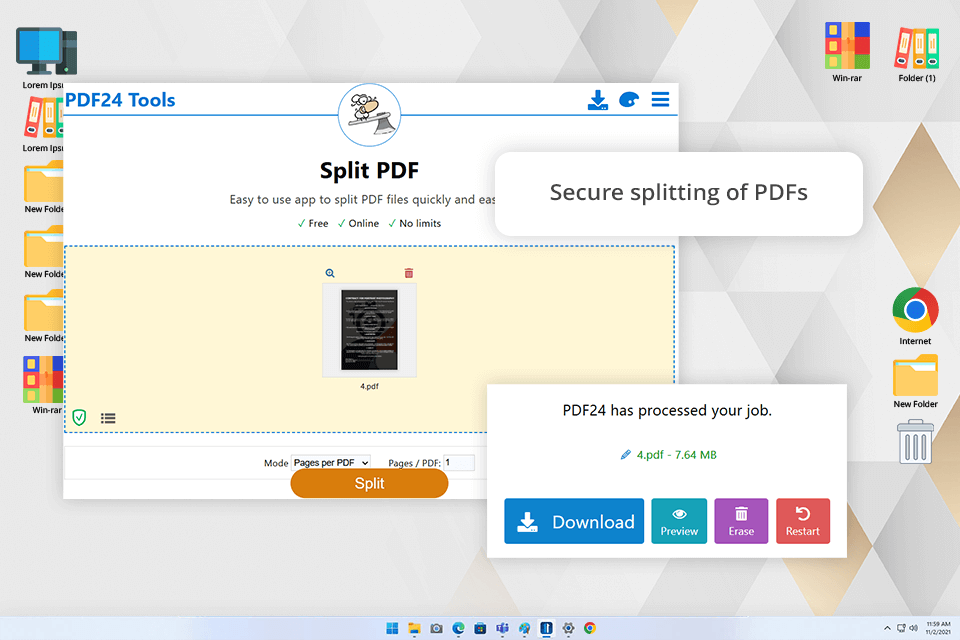Select the active PDF24 app in taskbar
The height and width of the screenshot is (640, 960).
pyautogui.click(x=546, y=628)
